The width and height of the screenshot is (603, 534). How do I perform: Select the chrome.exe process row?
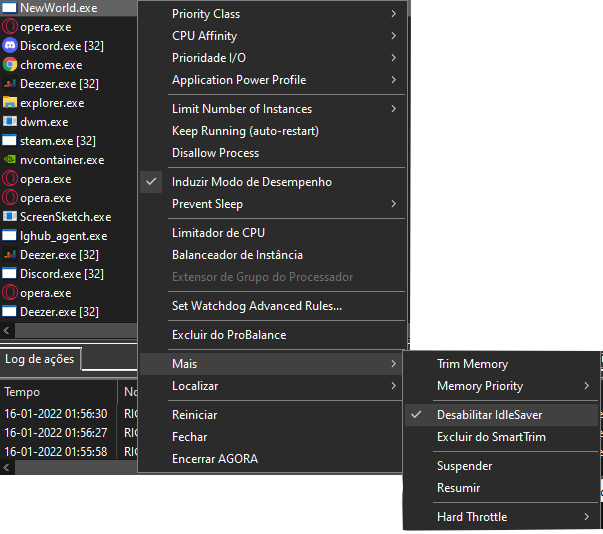pyautogui.click(x=68, y=65)
